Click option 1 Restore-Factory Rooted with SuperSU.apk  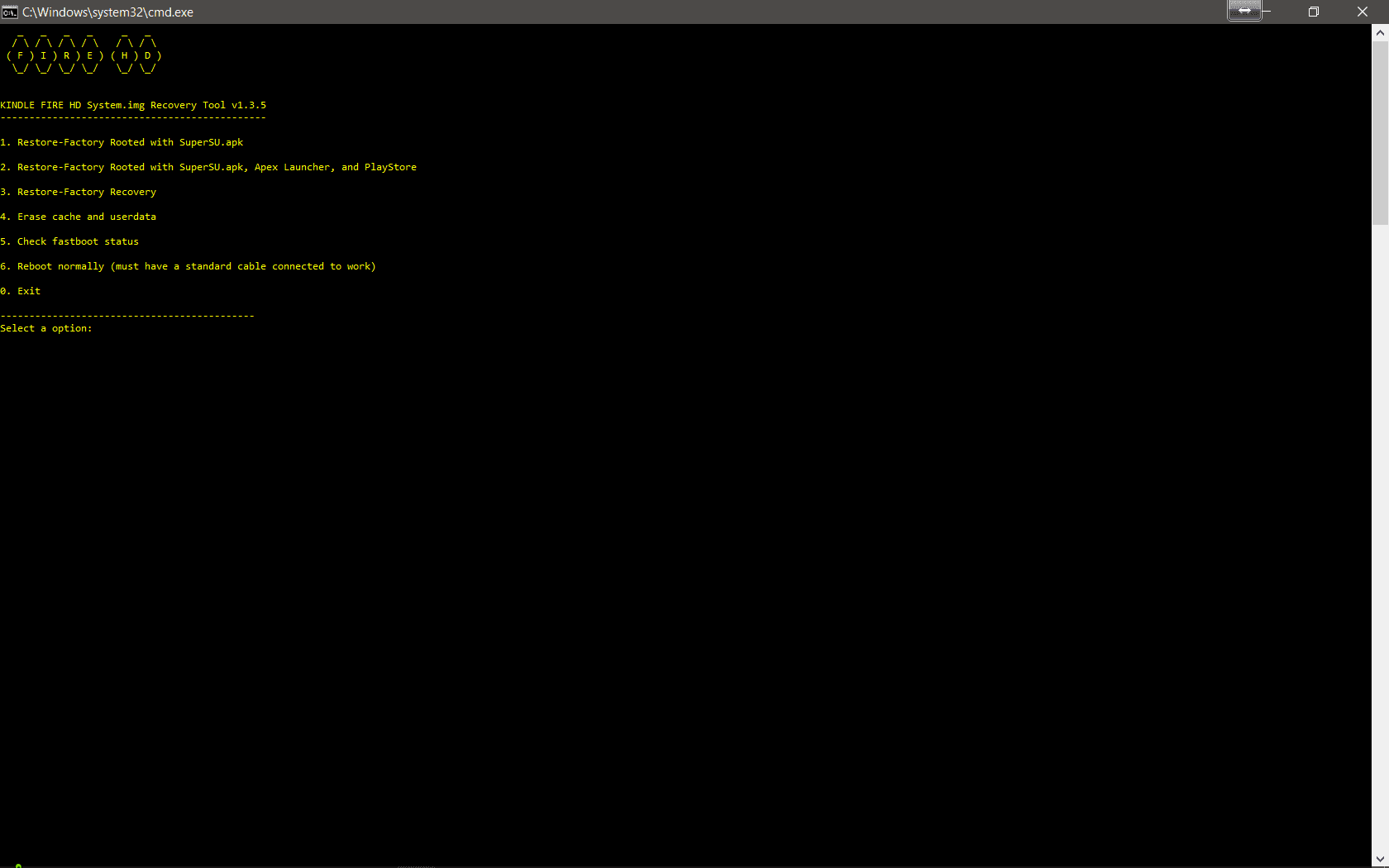click(122, 142)
